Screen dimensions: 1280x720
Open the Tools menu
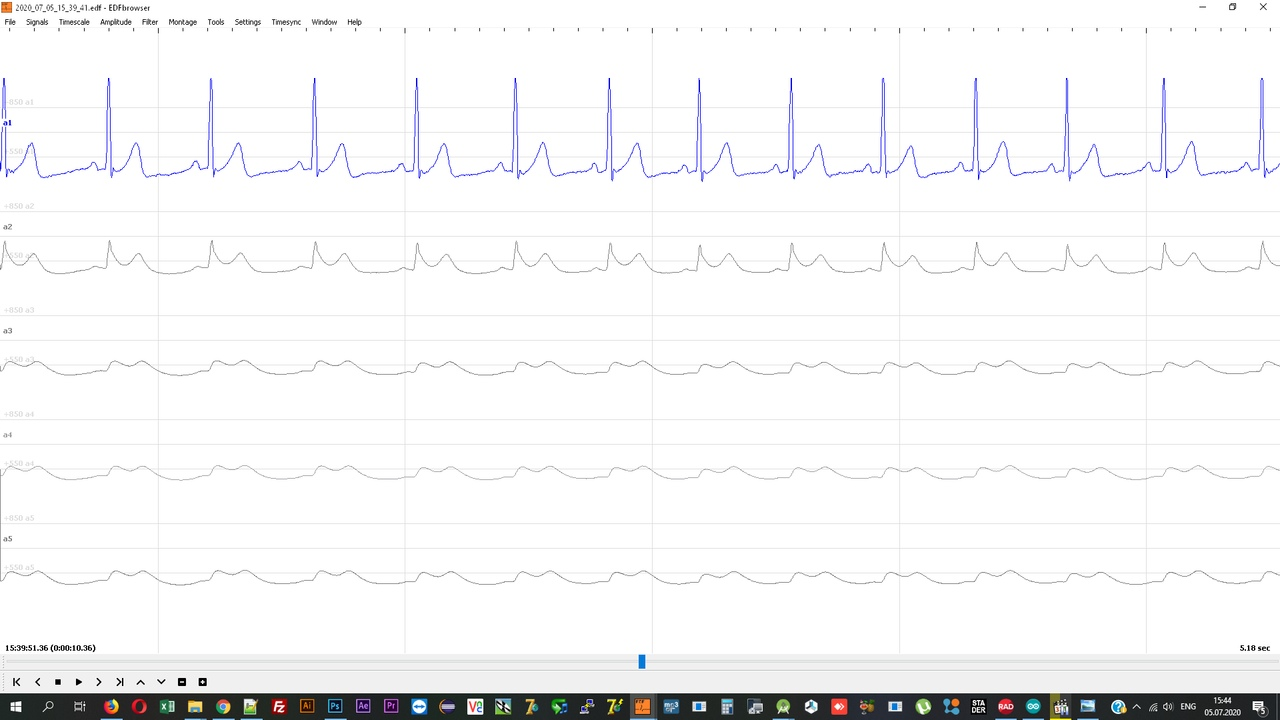[216, 22]
